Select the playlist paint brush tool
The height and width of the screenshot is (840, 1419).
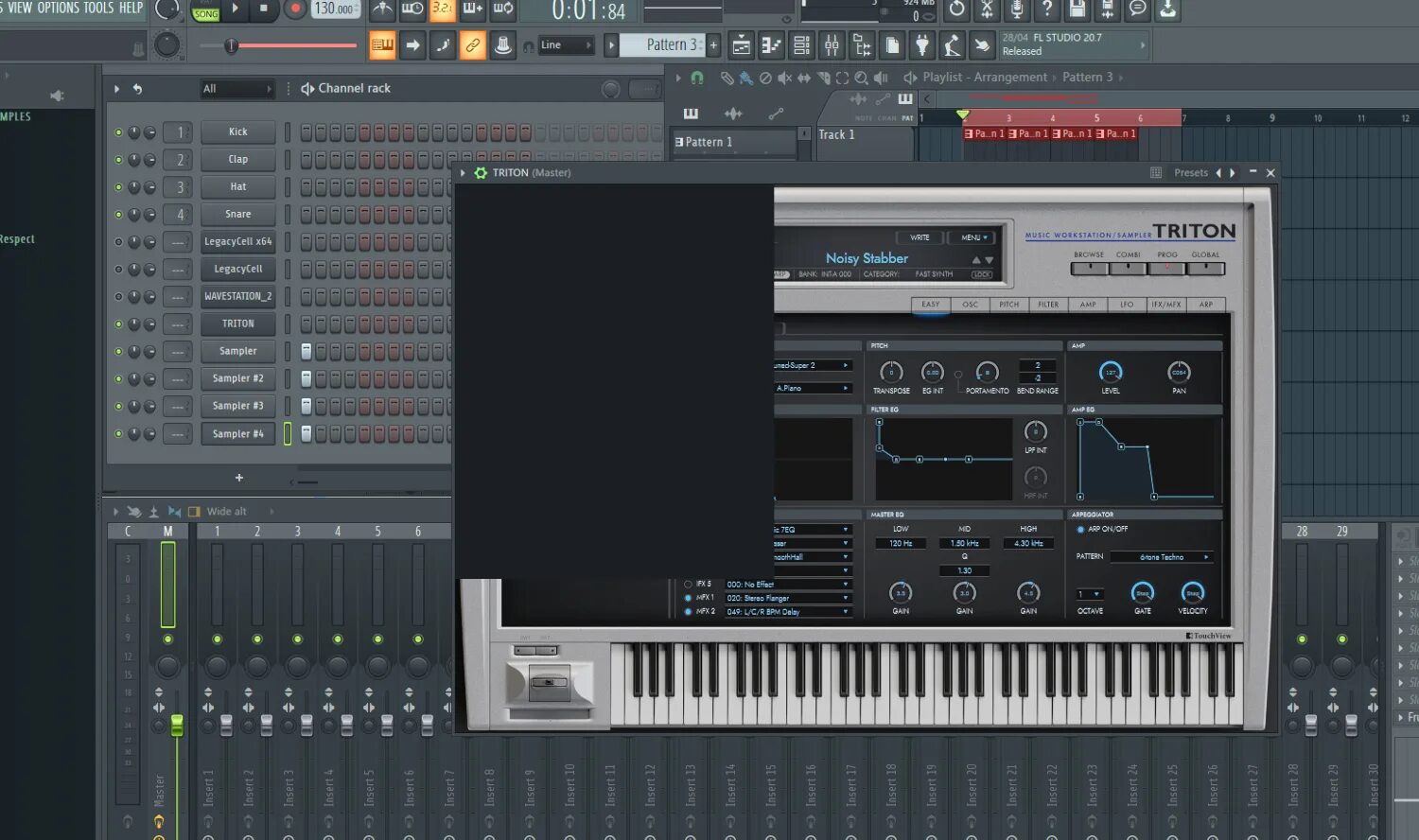coord(746,78)
